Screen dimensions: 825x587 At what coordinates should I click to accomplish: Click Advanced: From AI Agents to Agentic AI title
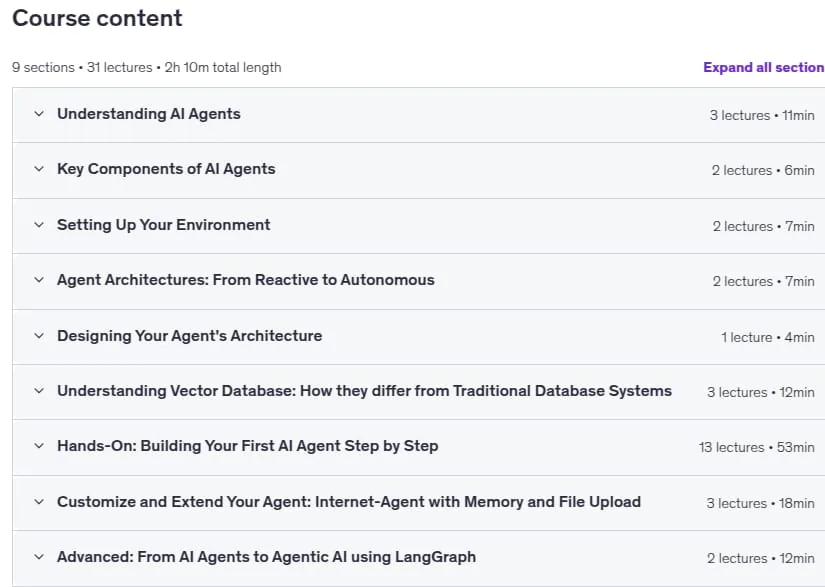tap(266, 557)
